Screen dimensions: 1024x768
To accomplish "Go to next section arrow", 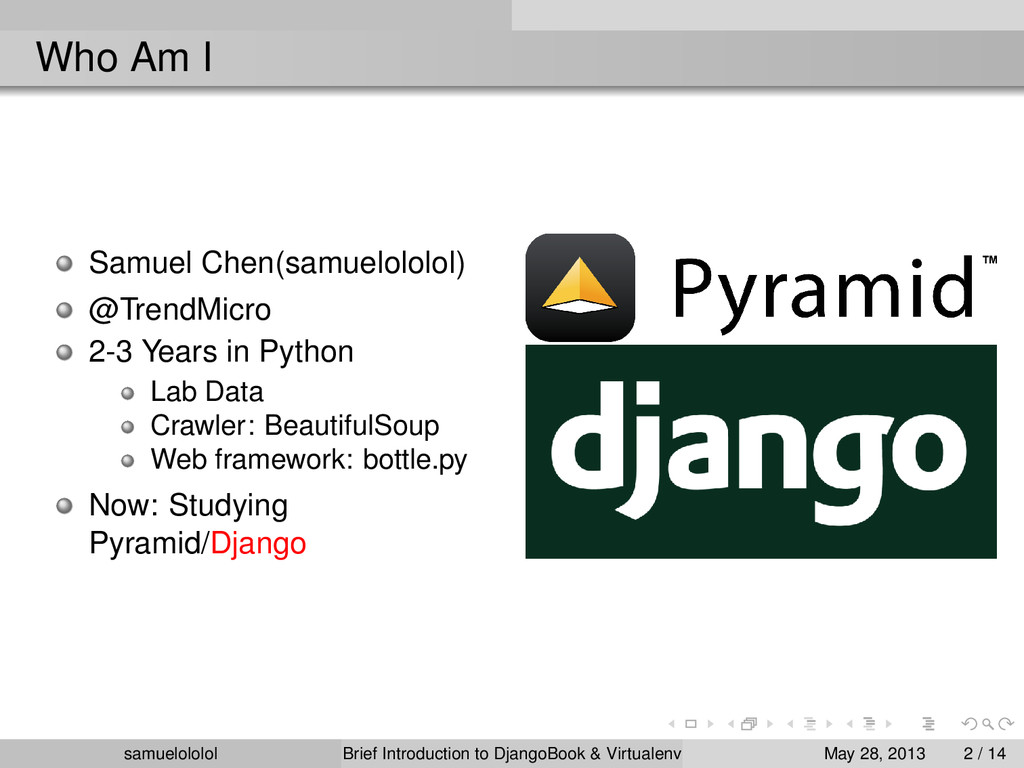I will pos(889,724).
